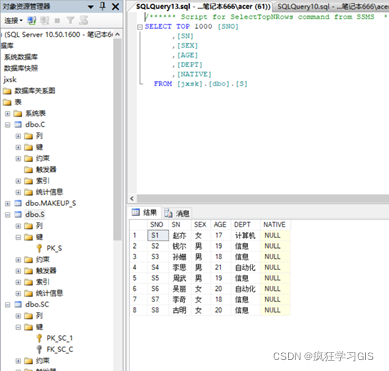The height and width of the screenshot is (371, 389).
Task: Click the dbo.MAKEUP_S table icon
Action: (x=18, y=203)
